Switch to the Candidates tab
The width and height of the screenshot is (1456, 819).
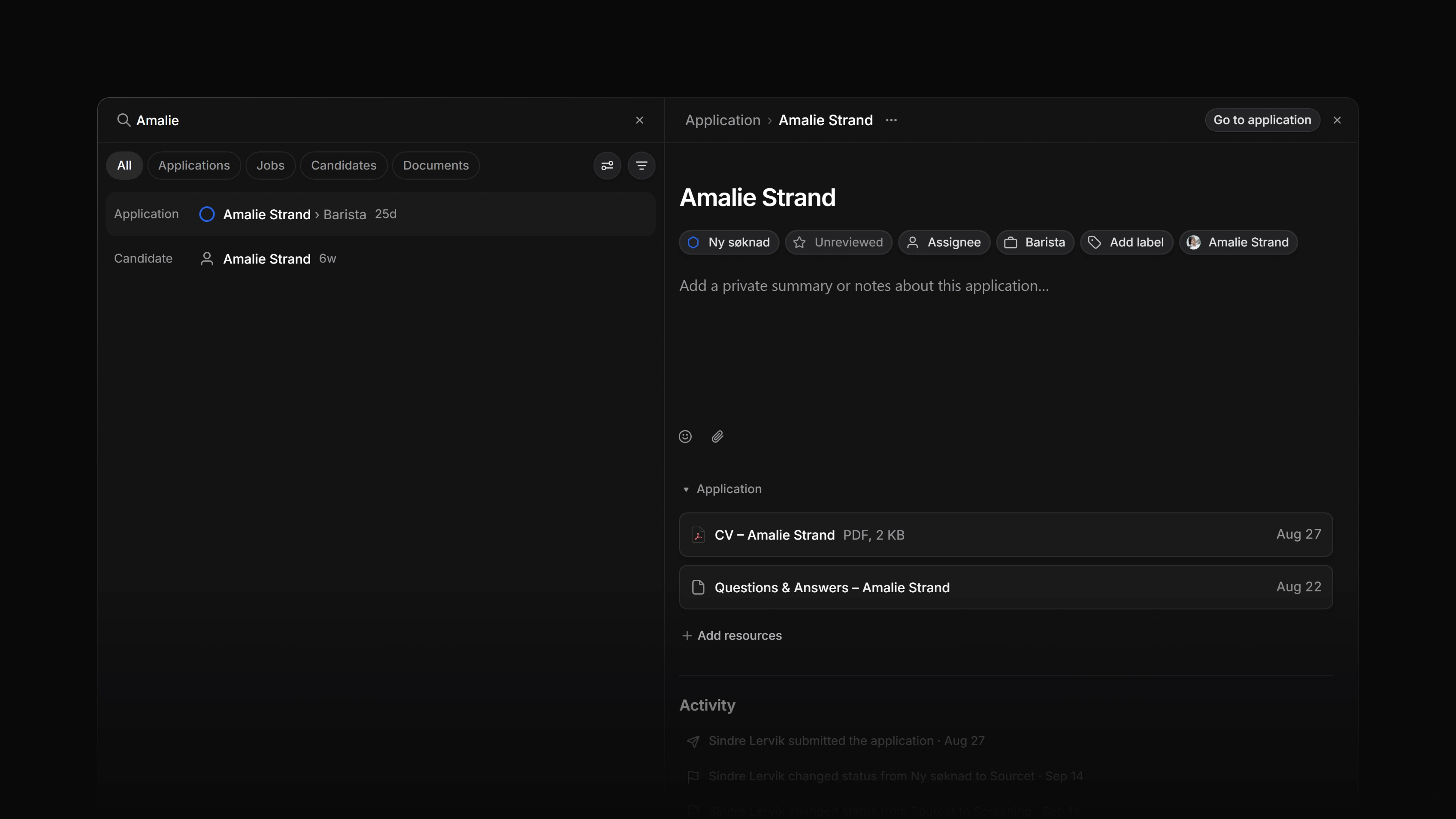[x=344, y=166]
